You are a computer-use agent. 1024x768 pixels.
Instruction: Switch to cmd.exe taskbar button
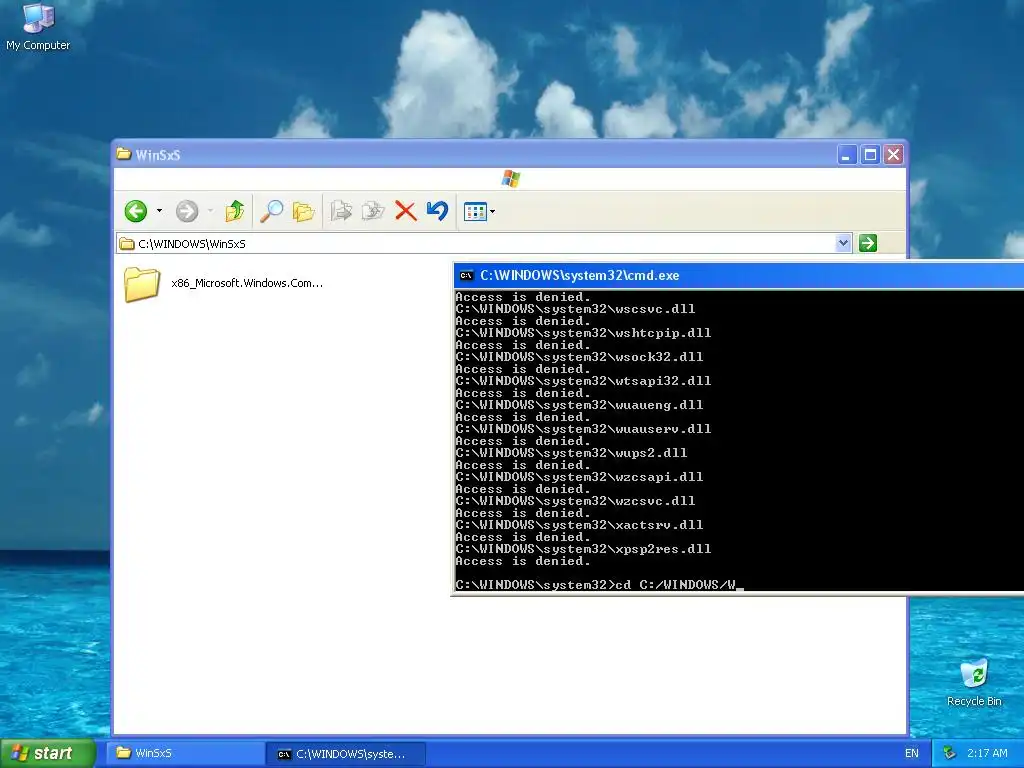point(347,754)
